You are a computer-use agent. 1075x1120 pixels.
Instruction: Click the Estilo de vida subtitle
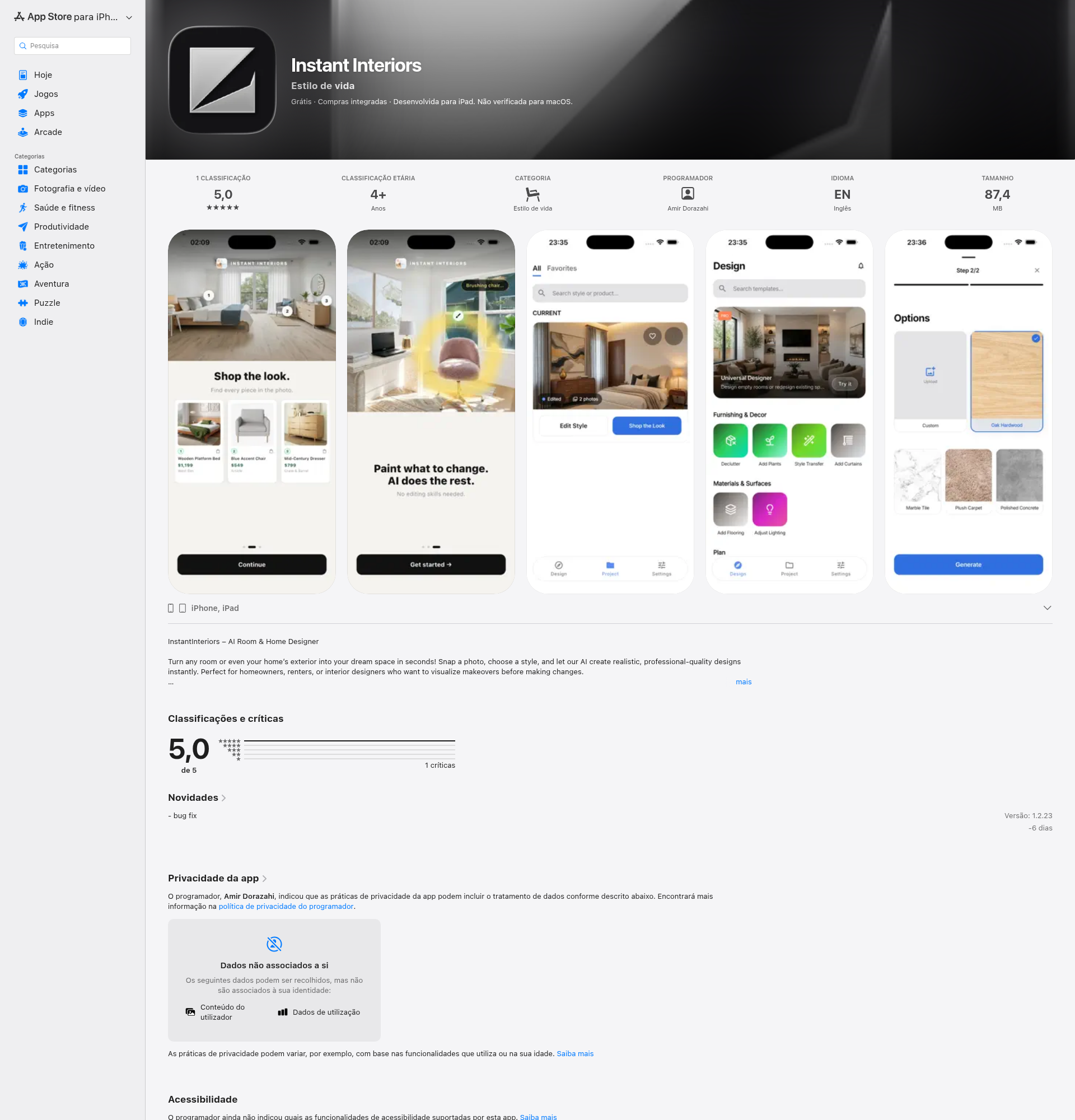coord(322,86)
